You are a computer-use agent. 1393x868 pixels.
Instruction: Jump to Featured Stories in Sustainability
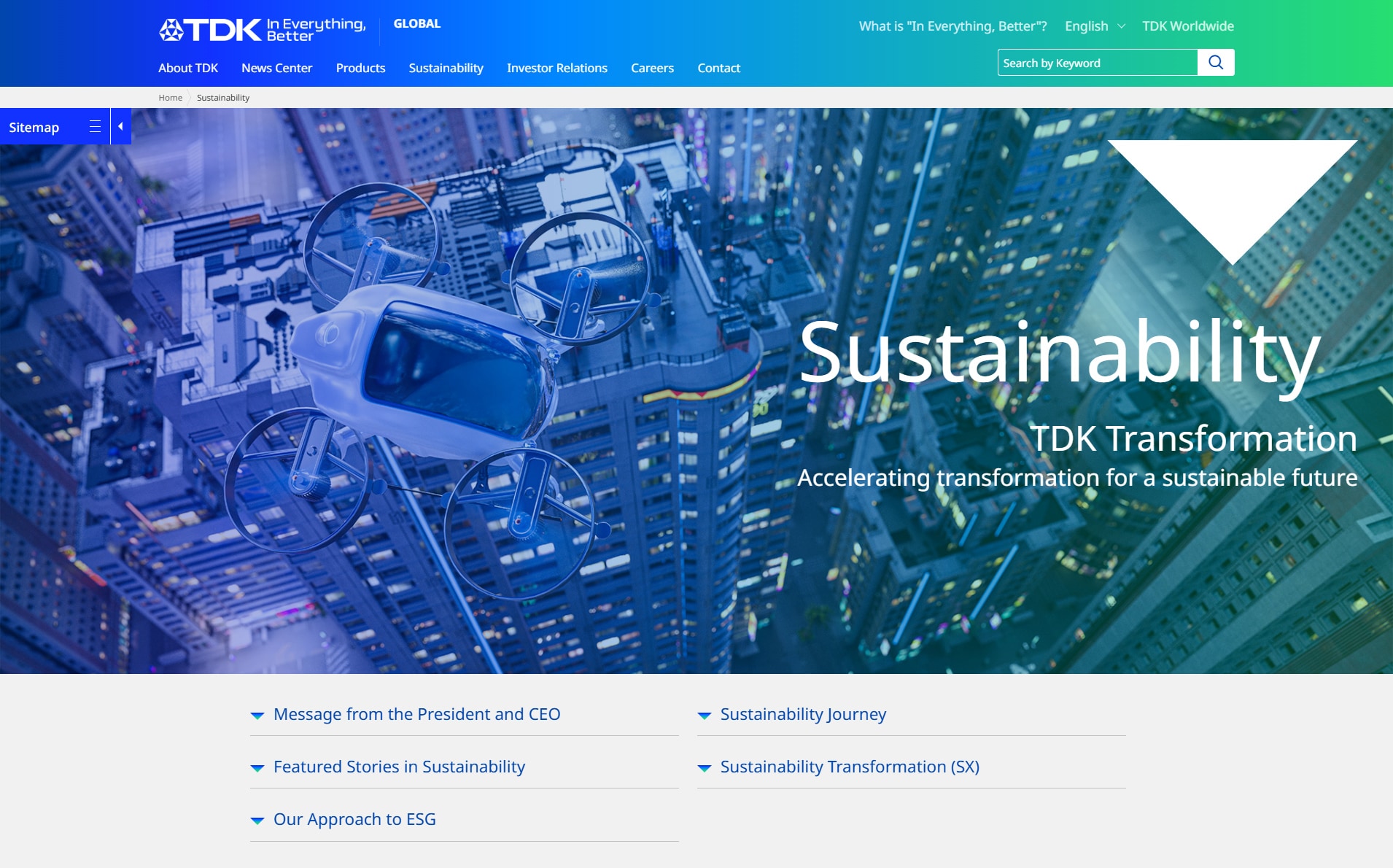(x=399, y=767)
